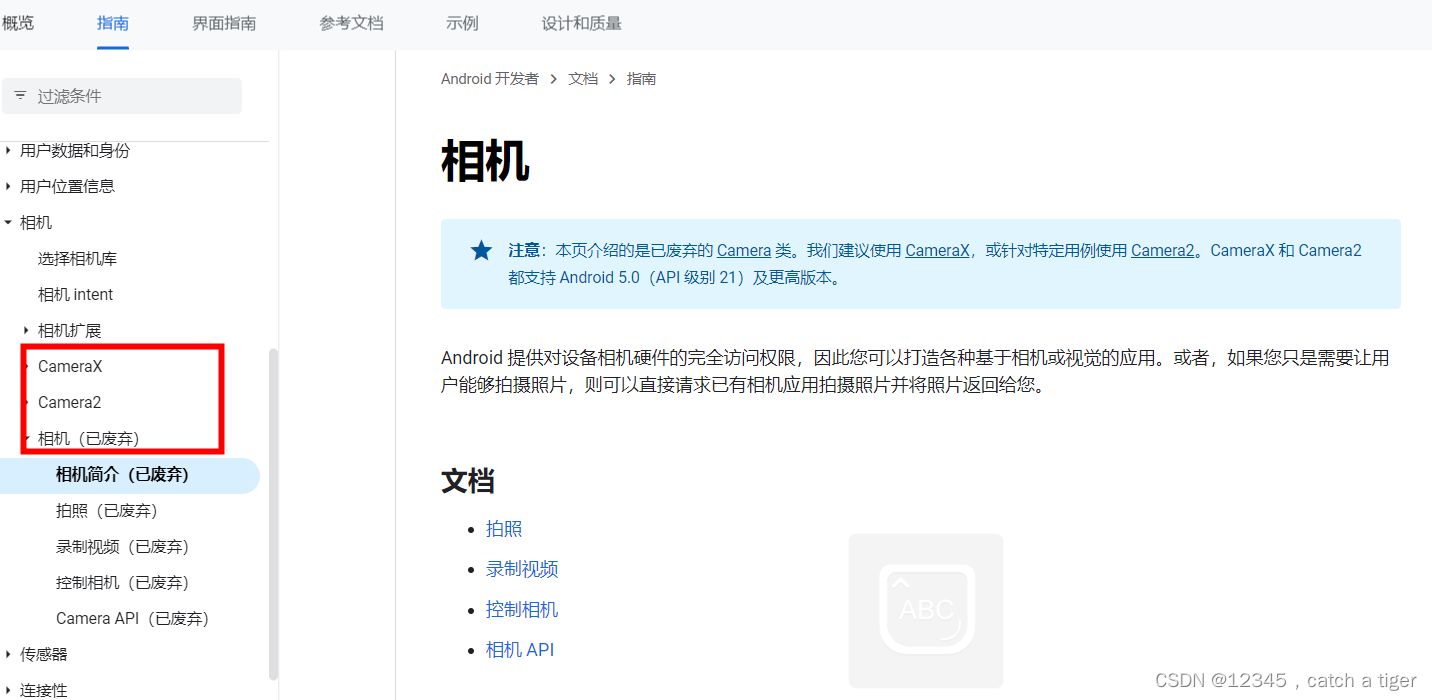Click the 文档 section heading

(468, 481)
